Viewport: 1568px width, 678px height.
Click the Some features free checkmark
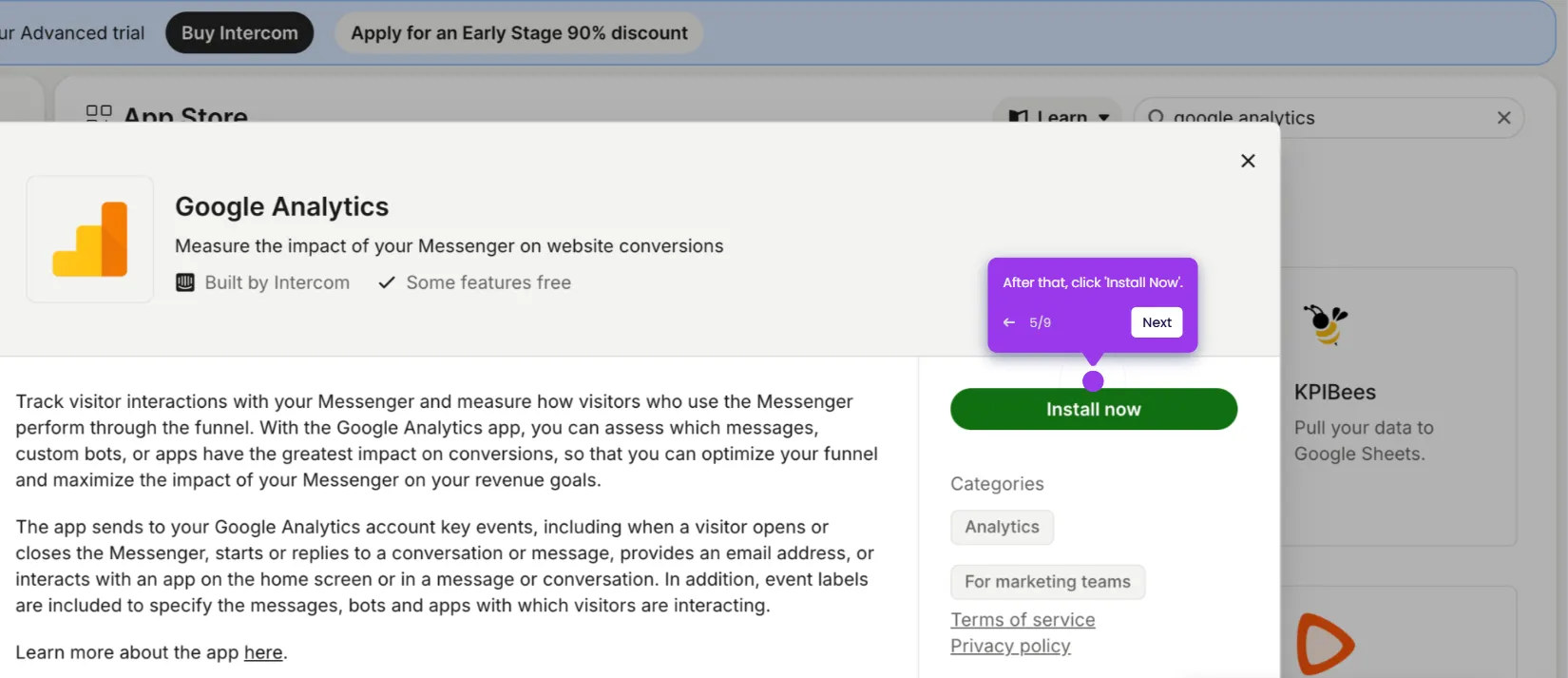click(x=386, y=282)
